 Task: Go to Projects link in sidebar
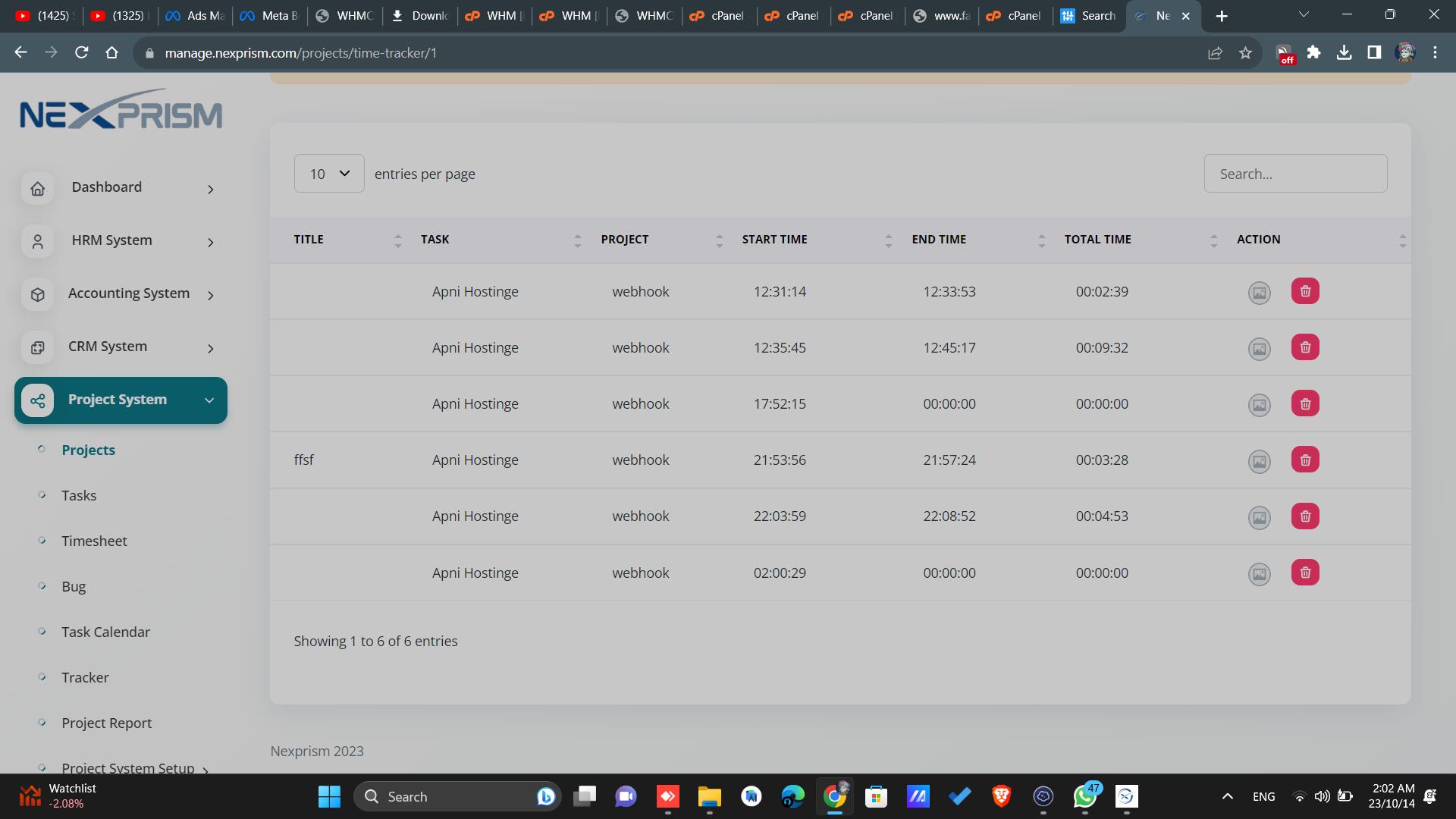coord(88,450)
